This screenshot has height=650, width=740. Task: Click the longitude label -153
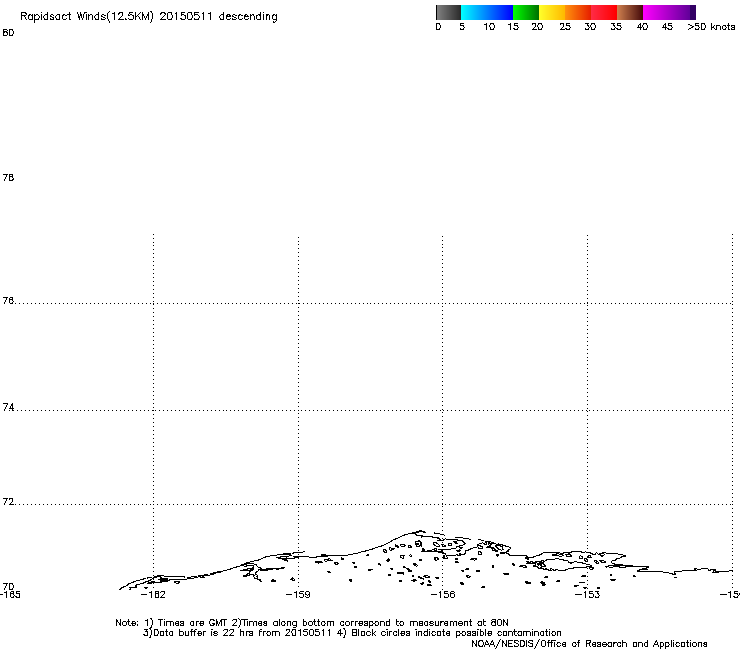coord(587,595)
